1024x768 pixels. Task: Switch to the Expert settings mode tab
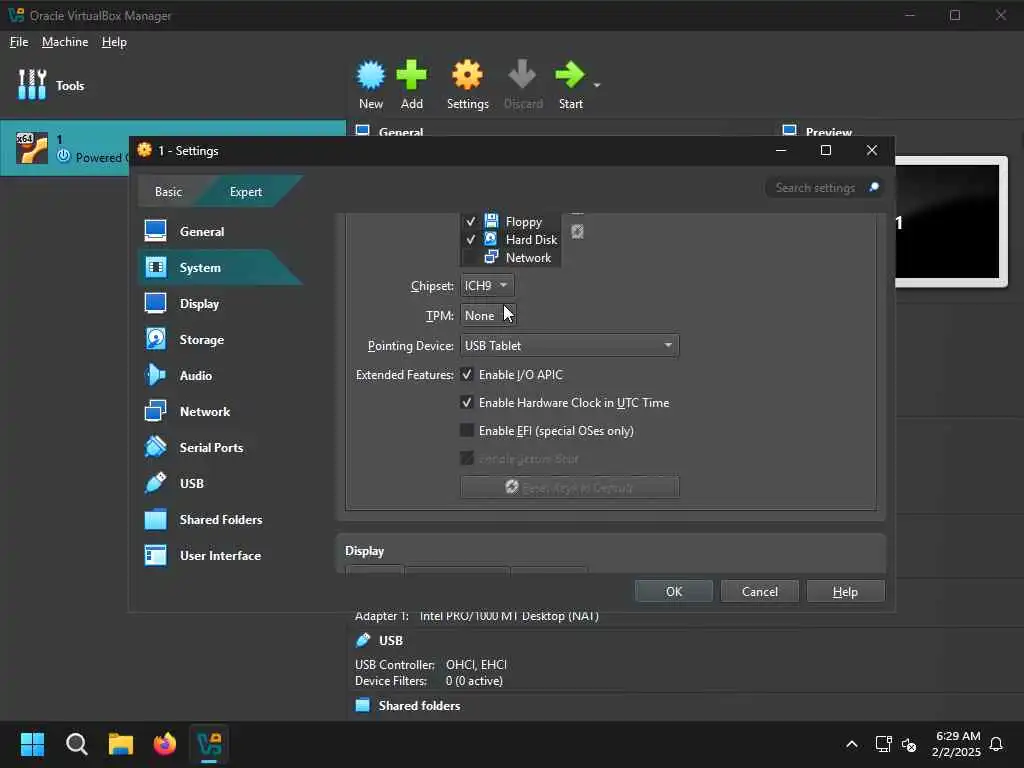pos(246,191)
